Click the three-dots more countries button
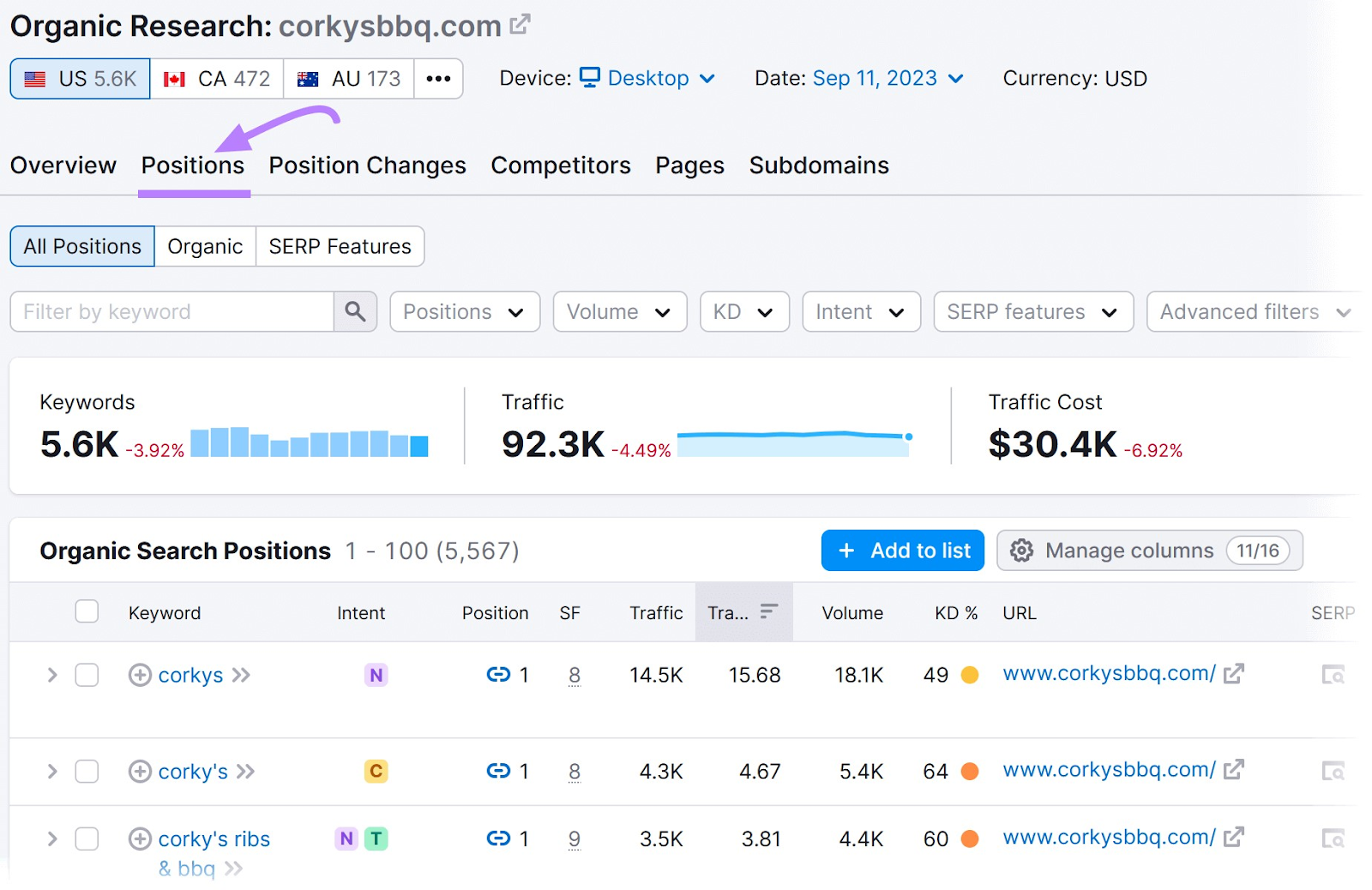This screenshot has height=890, width=1372. 438,79
